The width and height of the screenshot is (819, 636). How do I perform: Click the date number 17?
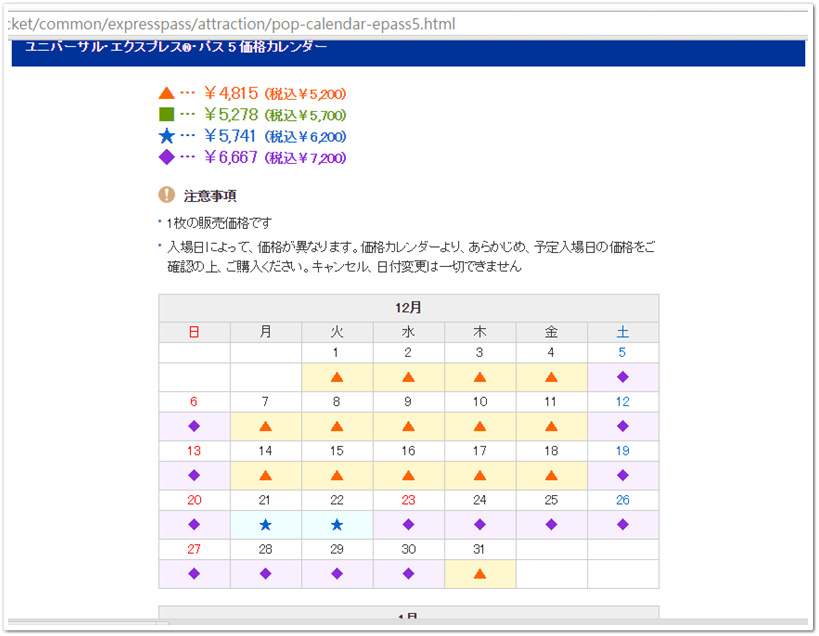coord(479,451)
